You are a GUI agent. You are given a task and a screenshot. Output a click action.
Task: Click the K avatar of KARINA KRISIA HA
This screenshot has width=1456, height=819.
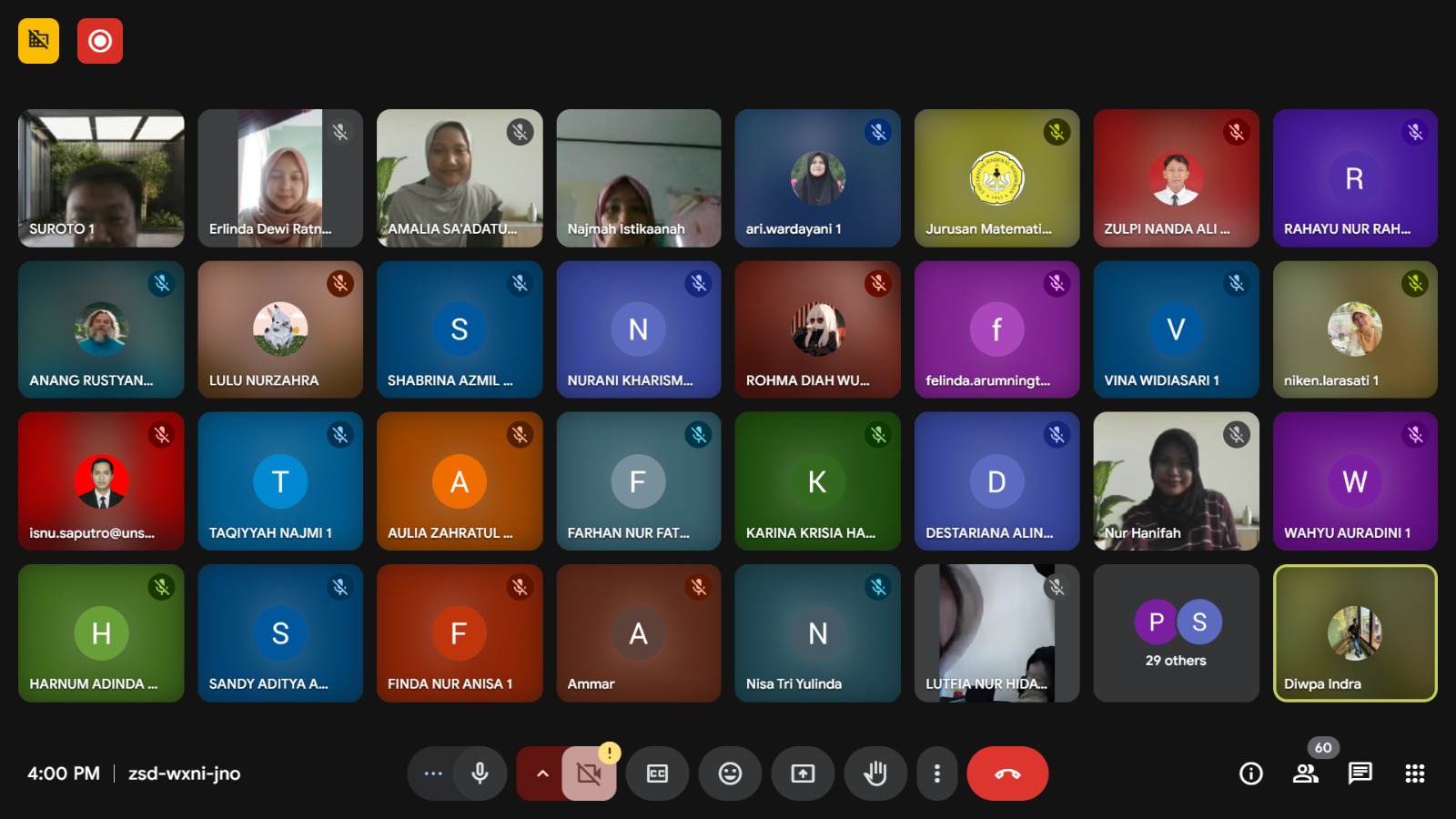pyautogui.click(x=817, y=481)
